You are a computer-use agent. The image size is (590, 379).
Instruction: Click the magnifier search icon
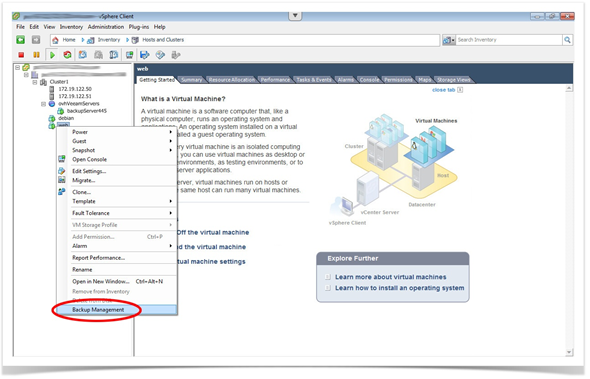(567, 40)
